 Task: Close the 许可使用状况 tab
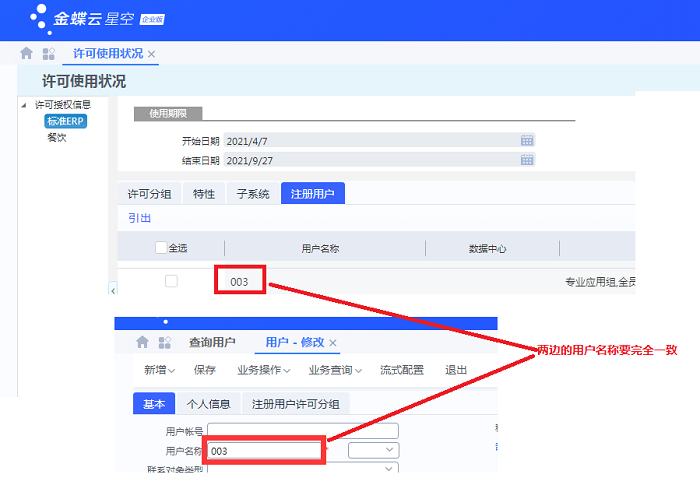152,54
